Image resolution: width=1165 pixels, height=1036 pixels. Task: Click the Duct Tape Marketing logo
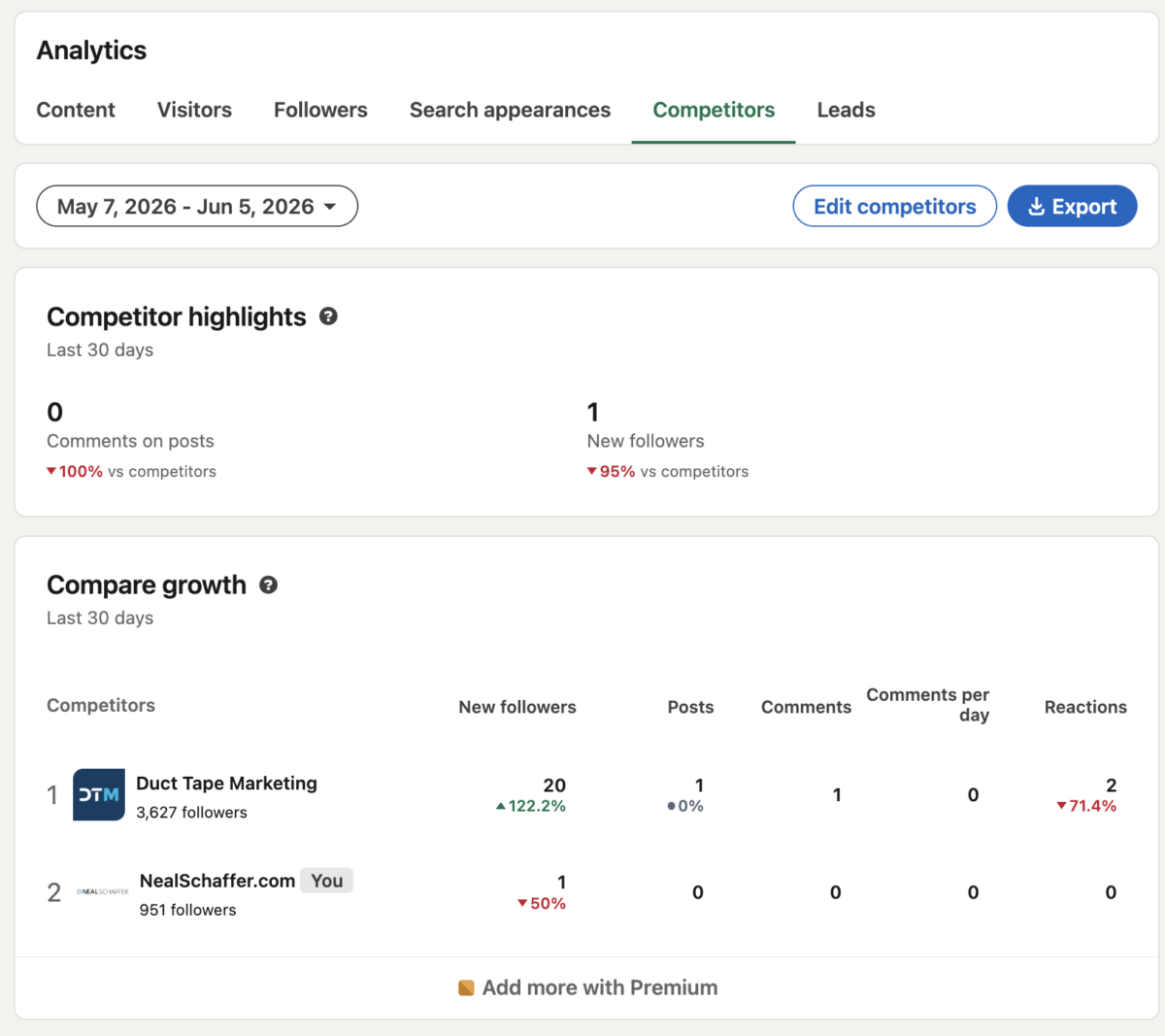point(99,794)
